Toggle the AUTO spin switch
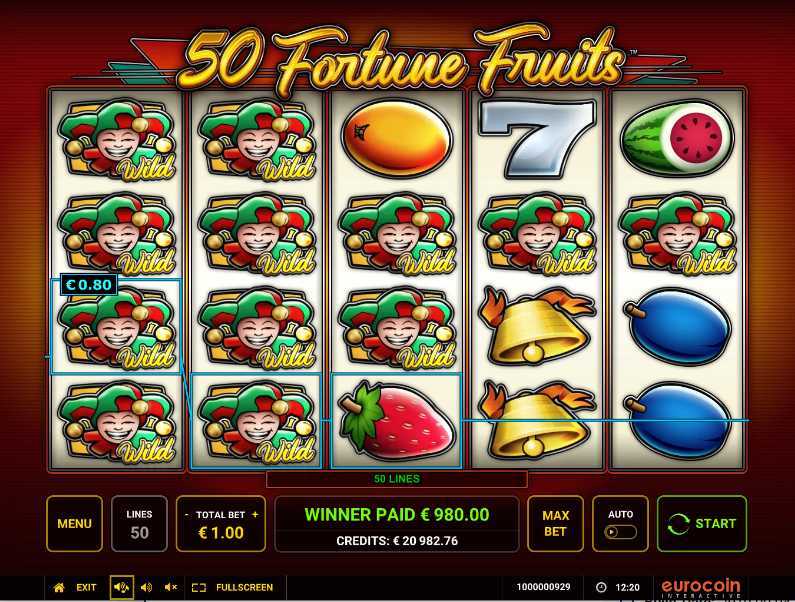This screenshot has height=602, width=795. pos(620,532)
